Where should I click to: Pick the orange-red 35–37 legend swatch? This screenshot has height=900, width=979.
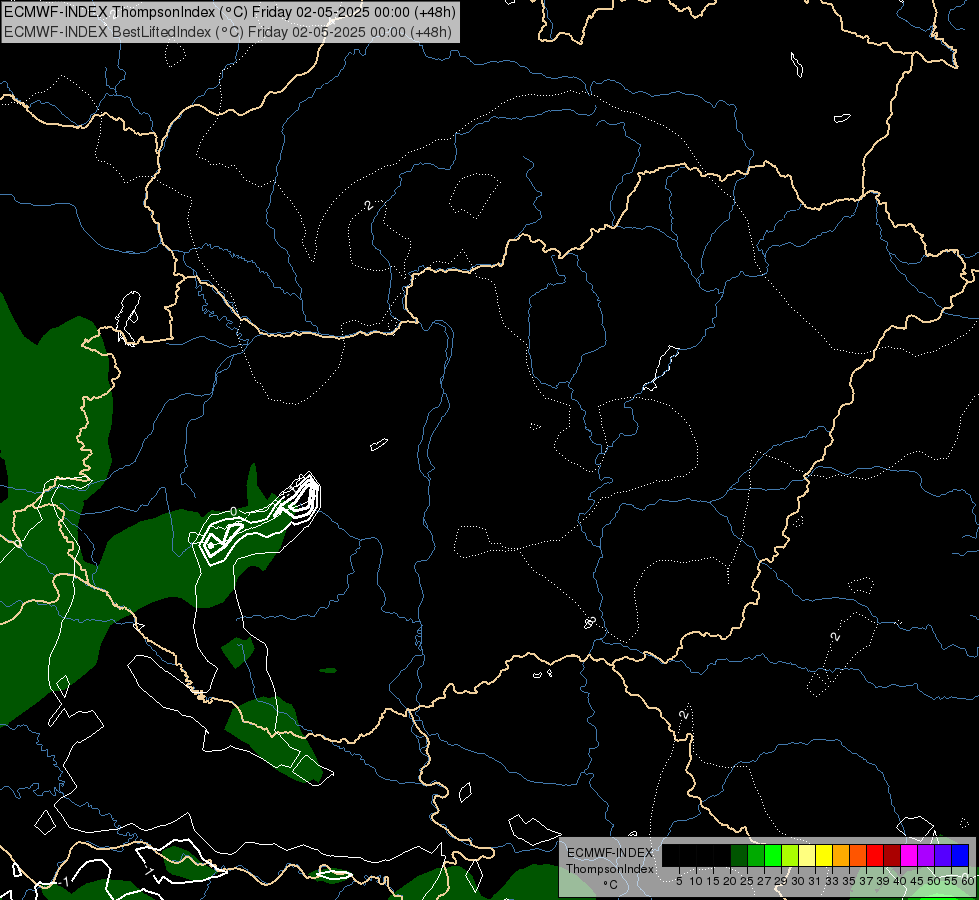[858, 856]
